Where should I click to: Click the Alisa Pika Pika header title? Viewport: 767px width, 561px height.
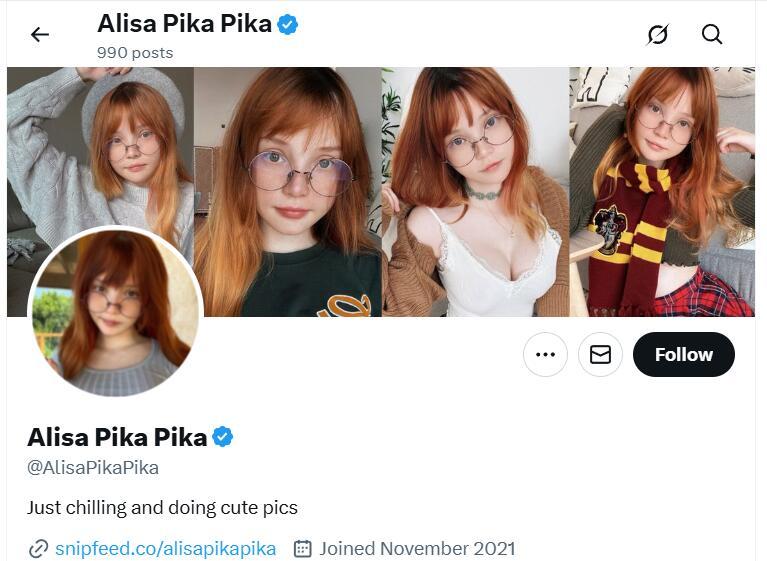pos(184,23)
